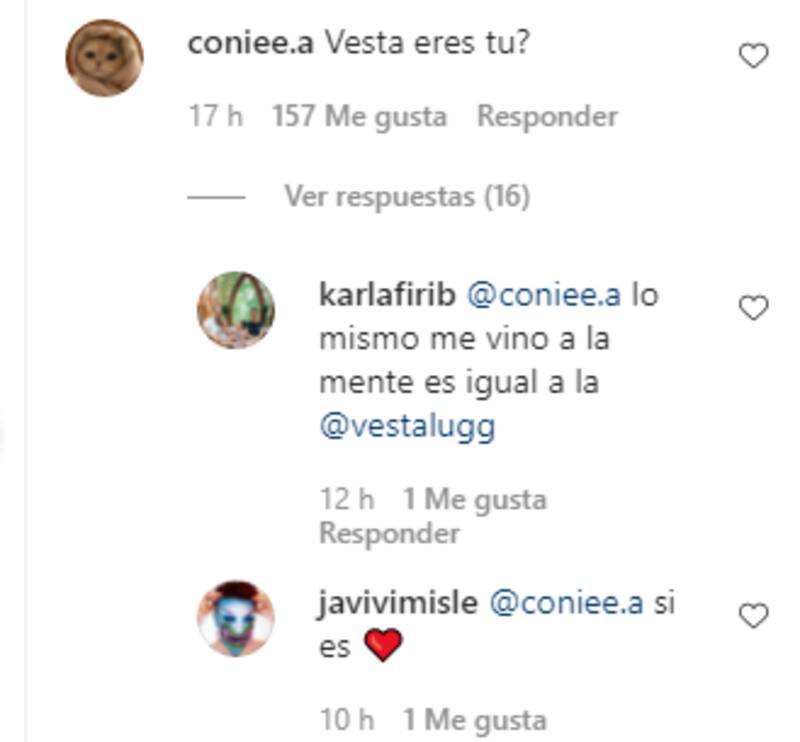
Task: Open coniee.a's cat profile picture
Action: tap(105, 58)
